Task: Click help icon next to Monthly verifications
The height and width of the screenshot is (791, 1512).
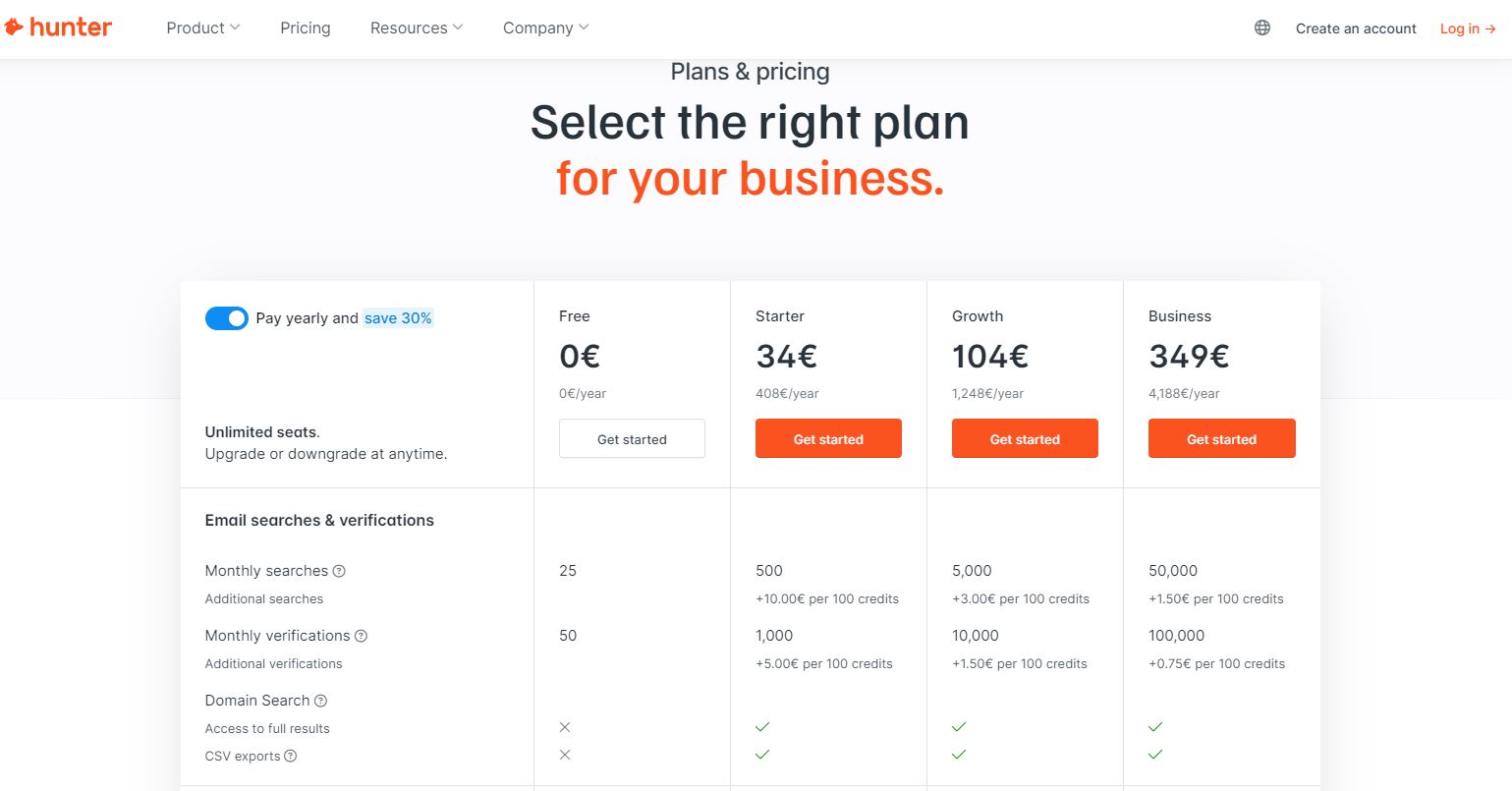Action: click(361, 636)
